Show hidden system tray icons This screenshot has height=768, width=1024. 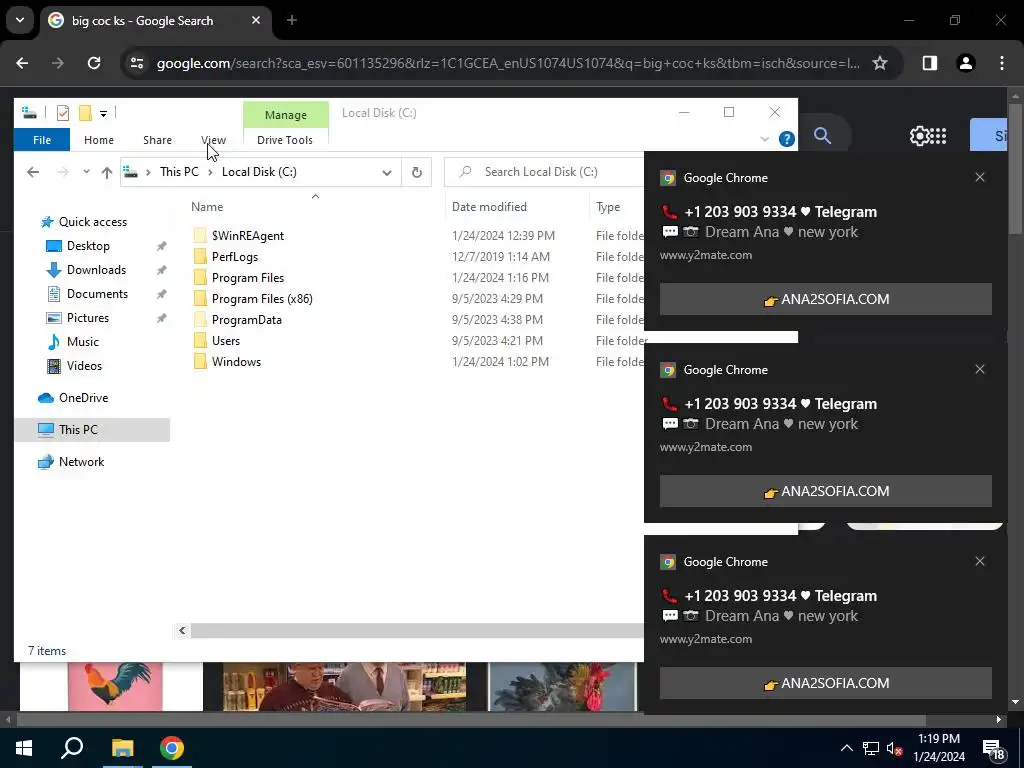pyautogui.click(x=846, y=748)
